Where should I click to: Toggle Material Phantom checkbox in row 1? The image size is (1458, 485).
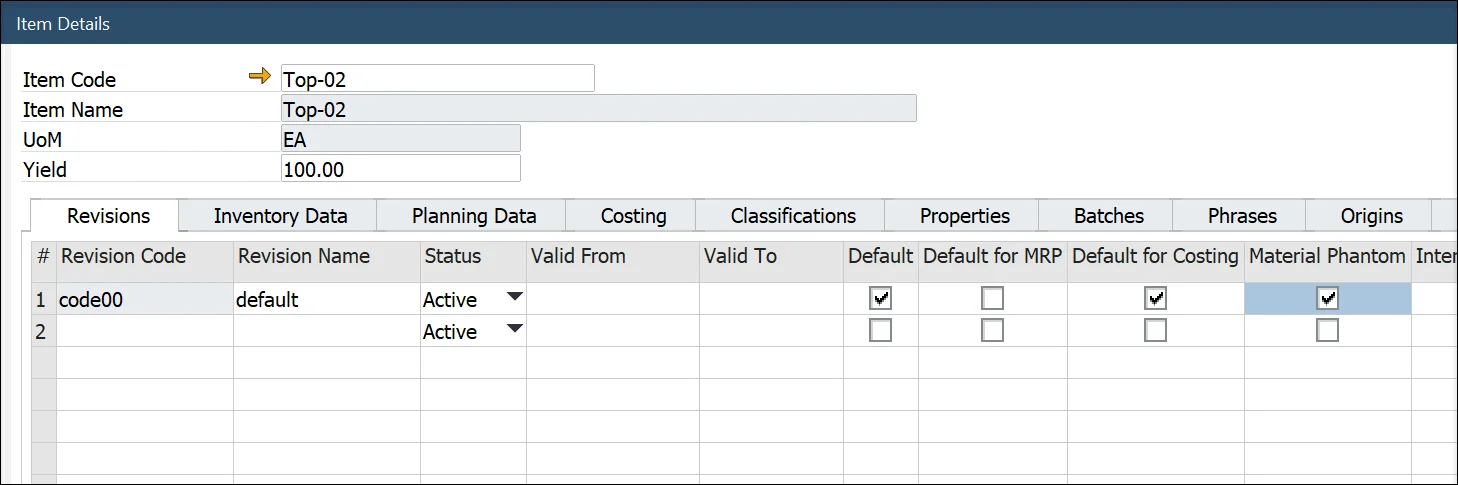(x=1327, y=299)
